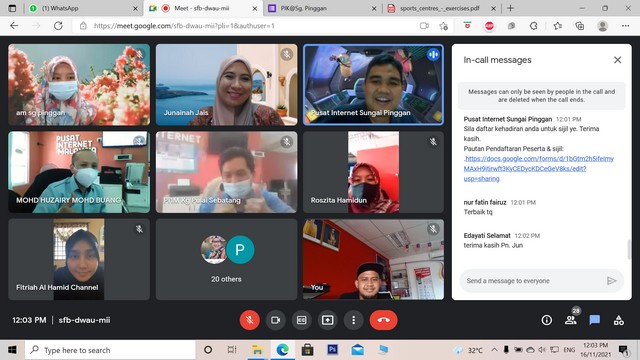Image resolution: width=640 pixels, height=360 pixels.
Task: Open the Activities shapes icon
Action: click(x=619, y=320)
